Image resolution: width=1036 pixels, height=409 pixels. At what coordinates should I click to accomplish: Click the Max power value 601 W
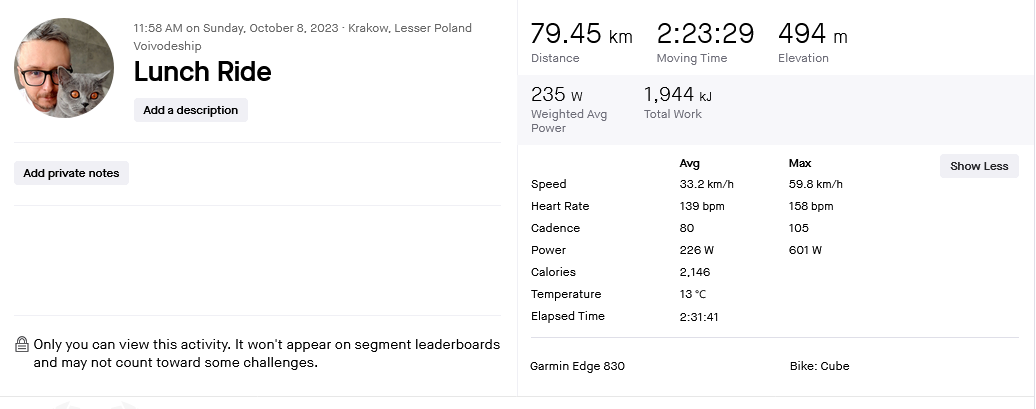(805, 250)
